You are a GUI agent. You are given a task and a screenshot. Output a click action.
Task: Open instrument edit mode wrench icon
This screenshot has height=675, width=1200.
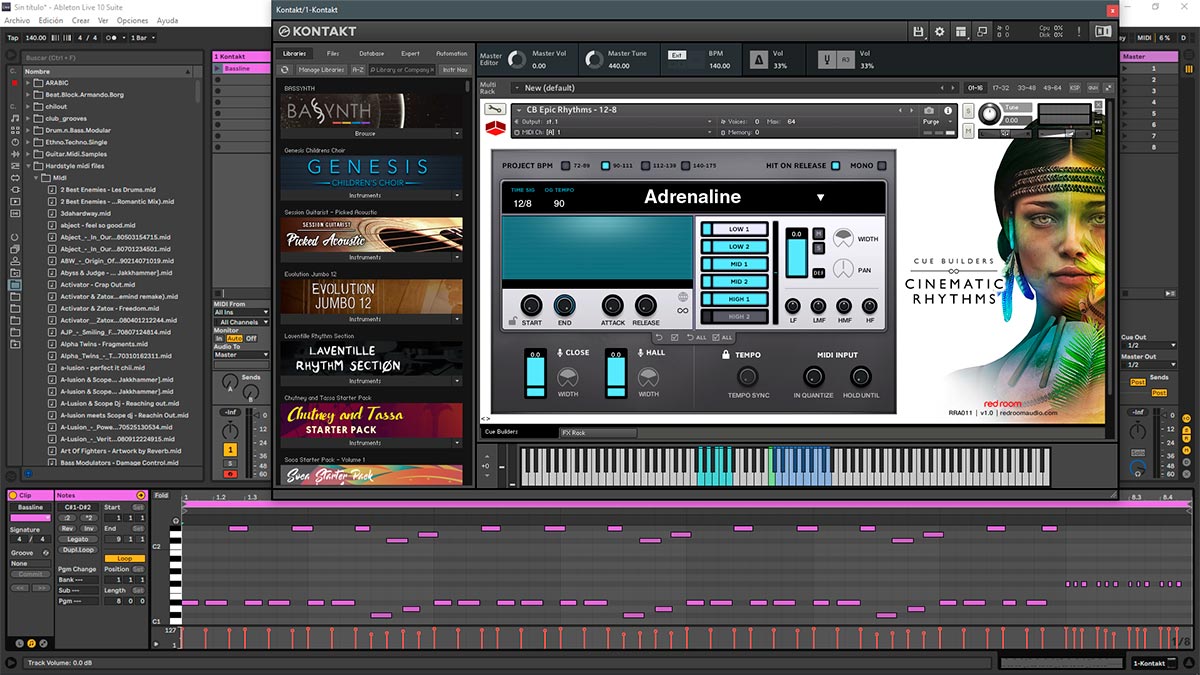494,109
